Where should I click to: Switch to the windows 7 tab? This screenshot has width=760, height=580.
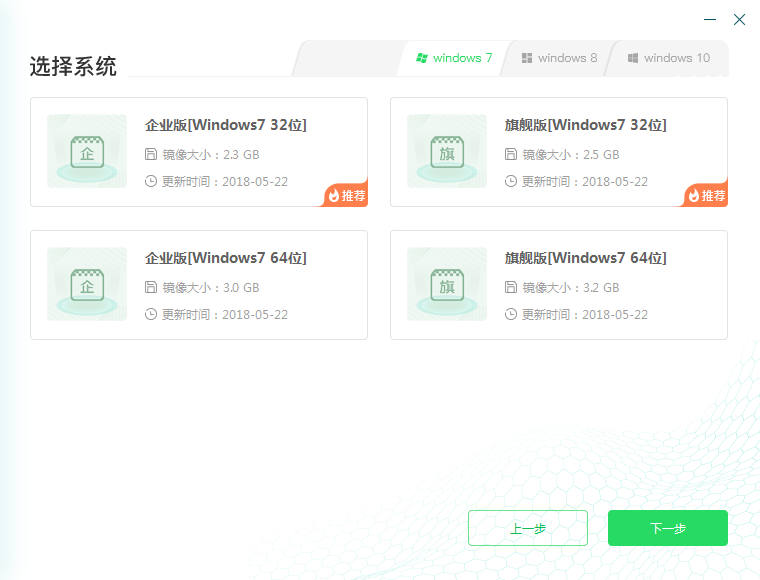(x=454, y=58)
